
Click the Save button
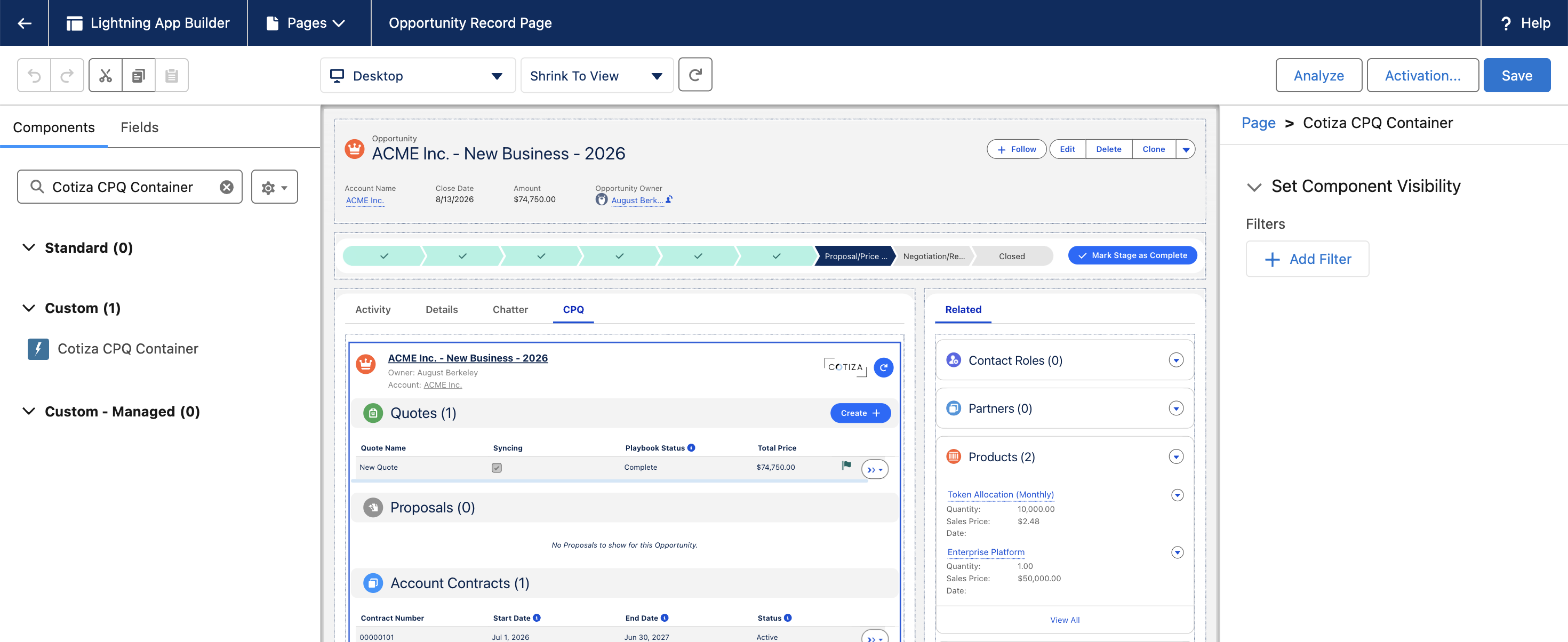(1516, 76)
